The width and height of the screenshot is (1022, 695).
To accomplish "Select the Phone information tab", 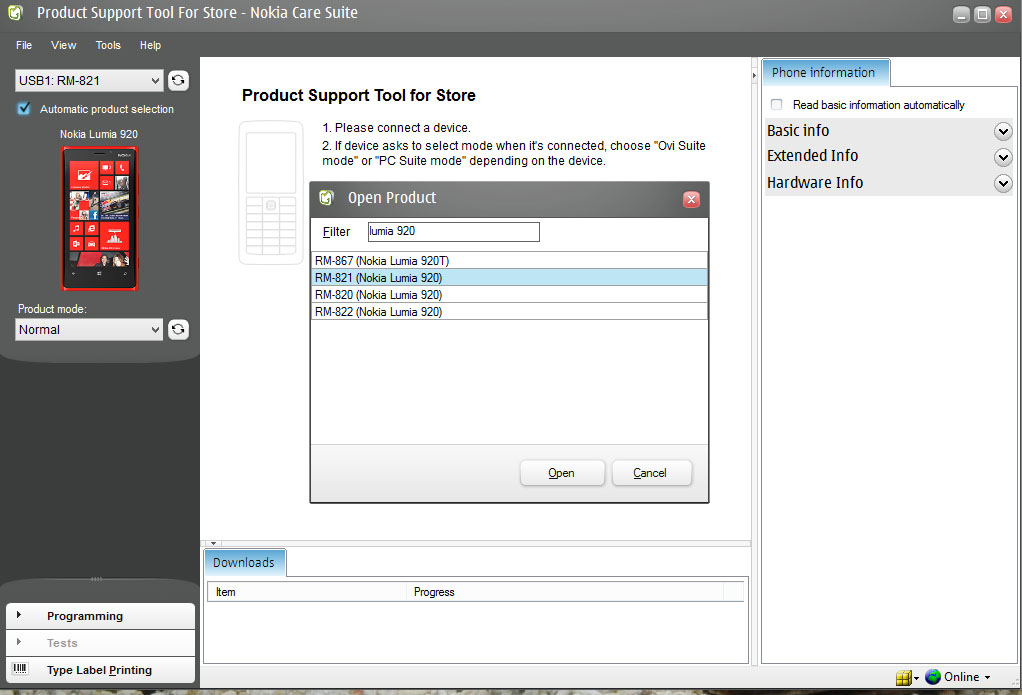I will click(825, 72).
